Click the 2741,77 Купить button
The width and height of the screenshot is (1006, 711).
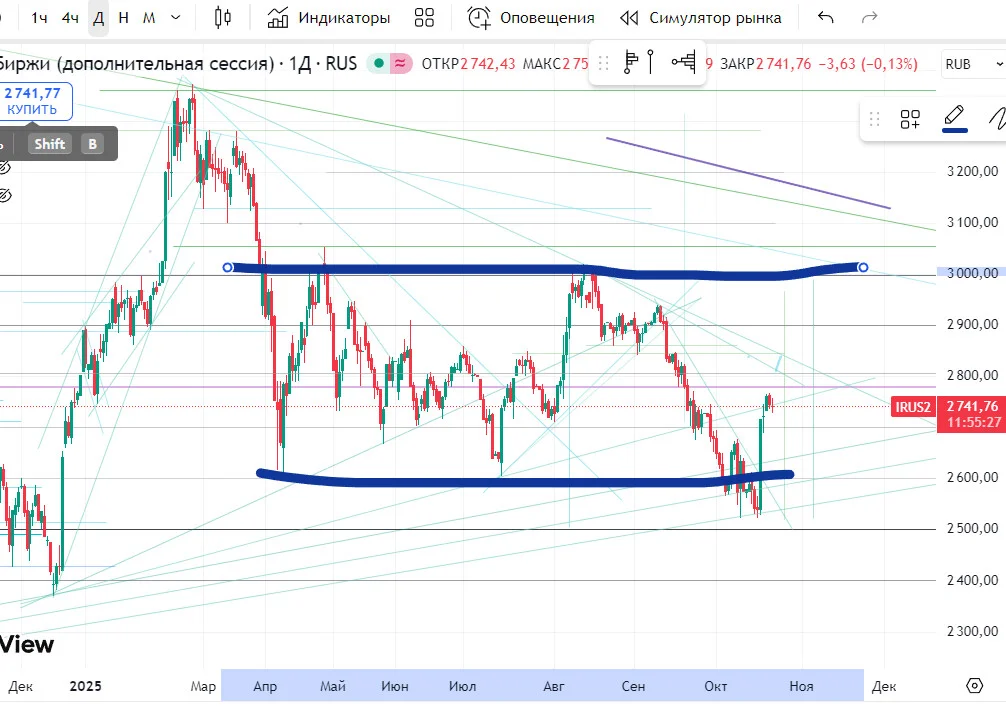click(x=32, y=101)
